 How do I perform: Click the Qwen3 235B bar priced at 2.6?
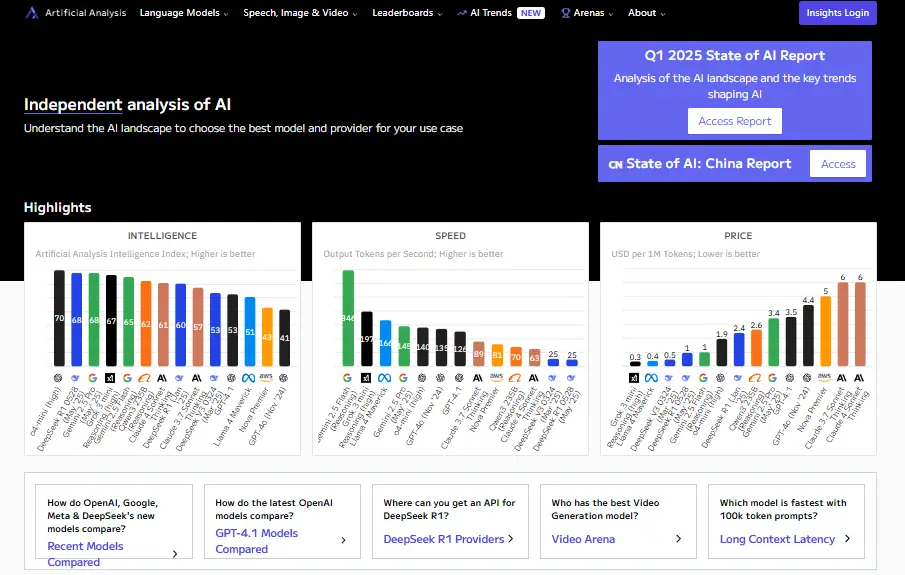pyautogui.click(x=756, y=348)
